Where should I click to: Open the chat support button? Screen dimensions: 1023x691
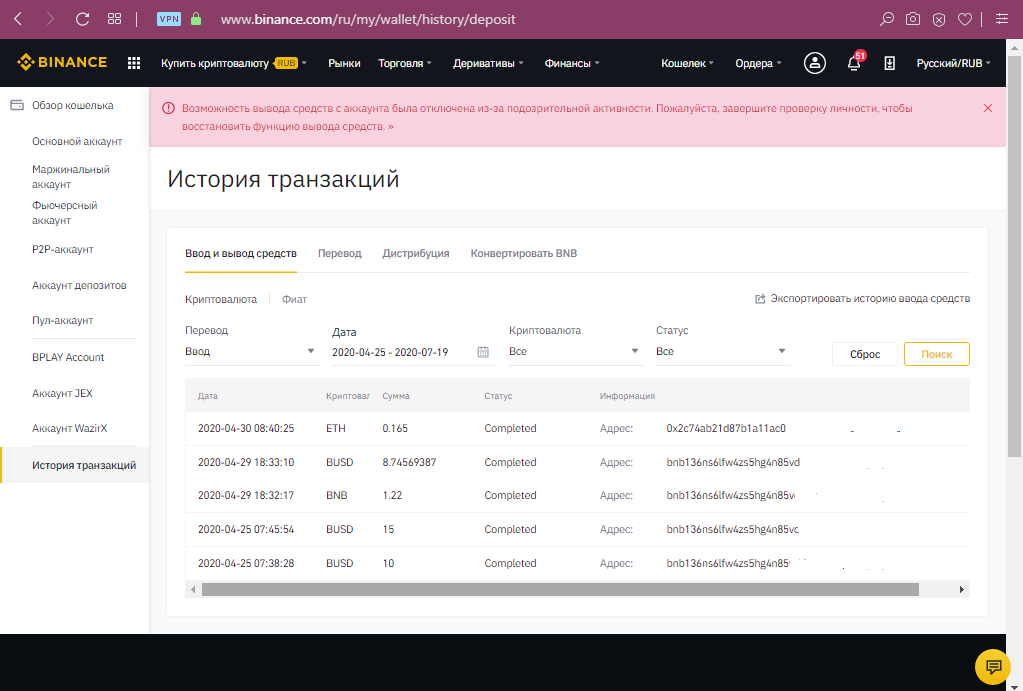click(993, 667)
